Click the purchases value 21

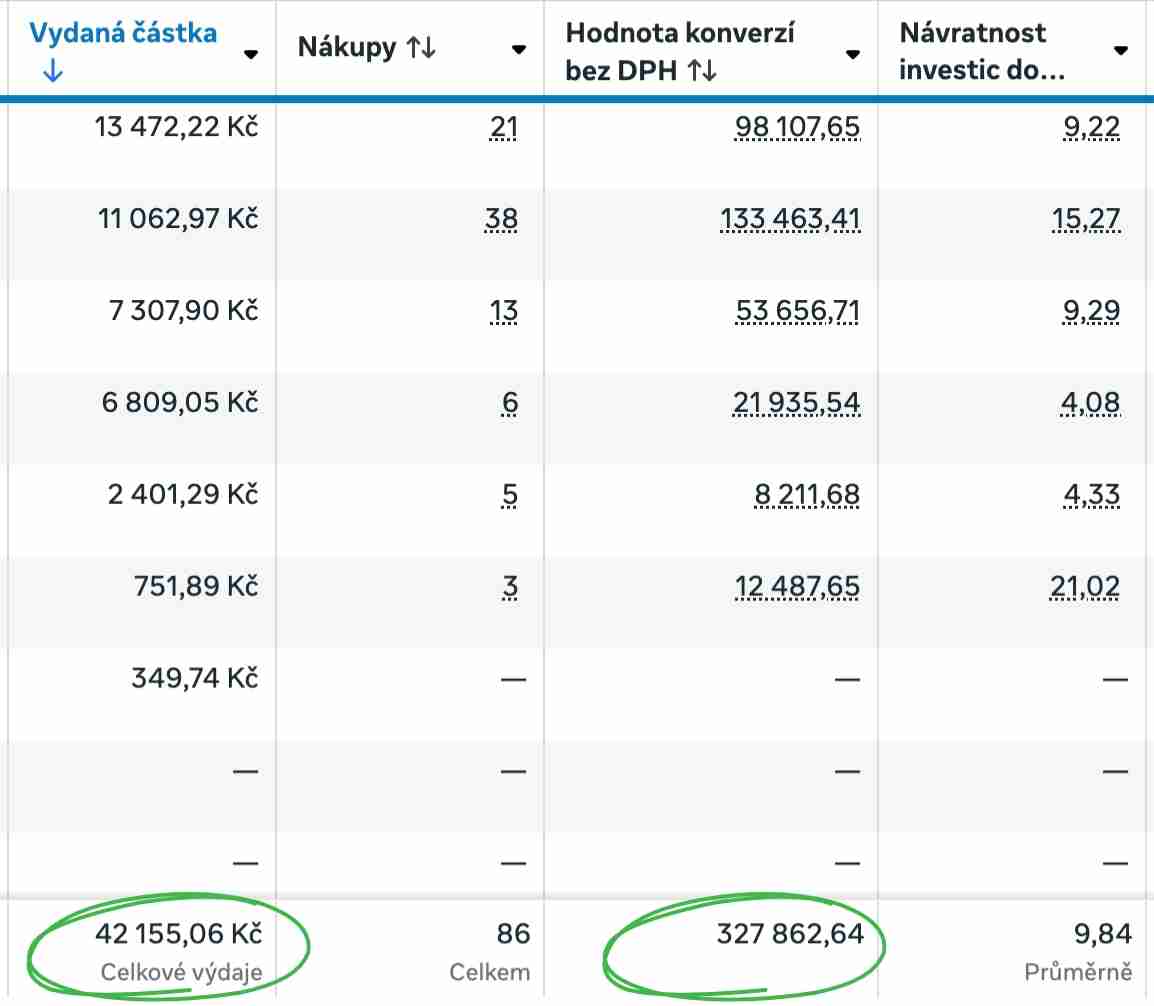(504, 127)
